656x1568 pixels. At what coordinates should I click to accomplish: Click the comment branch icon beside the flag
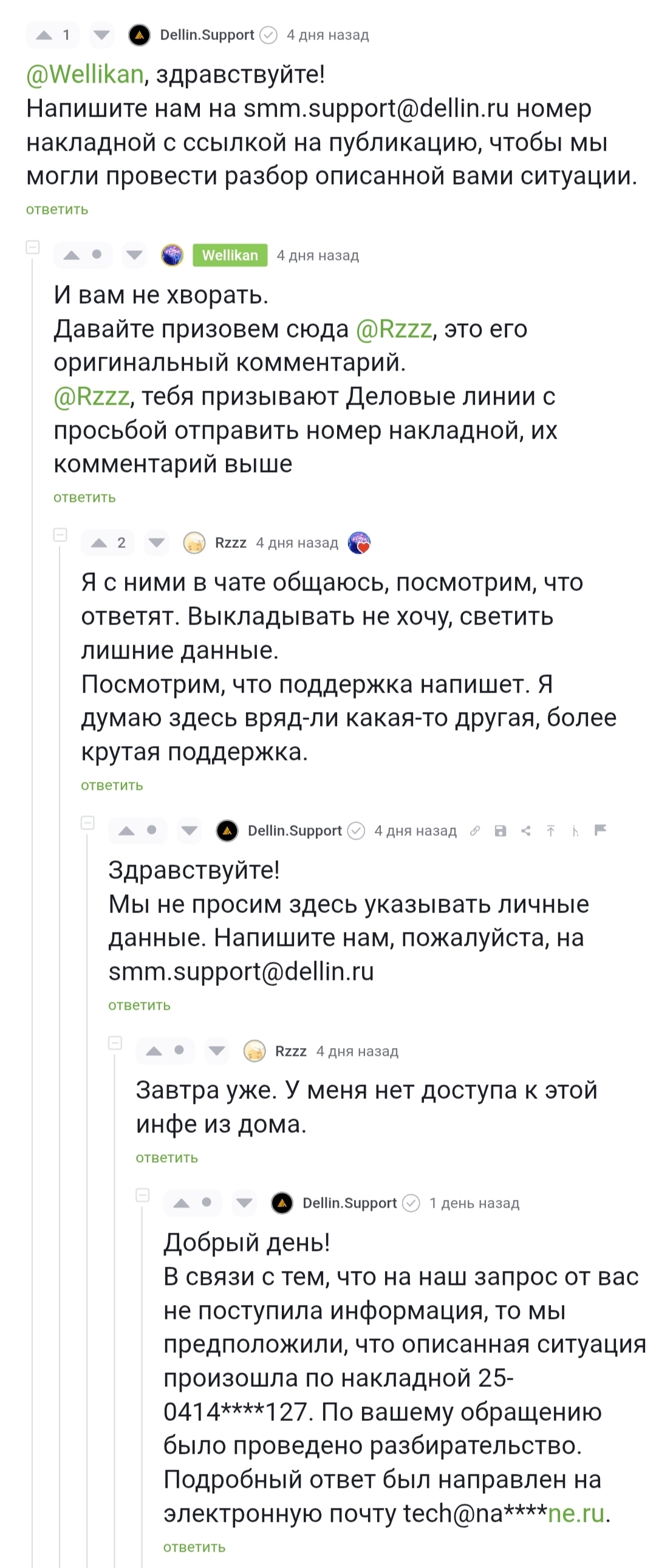coord(575,831)
